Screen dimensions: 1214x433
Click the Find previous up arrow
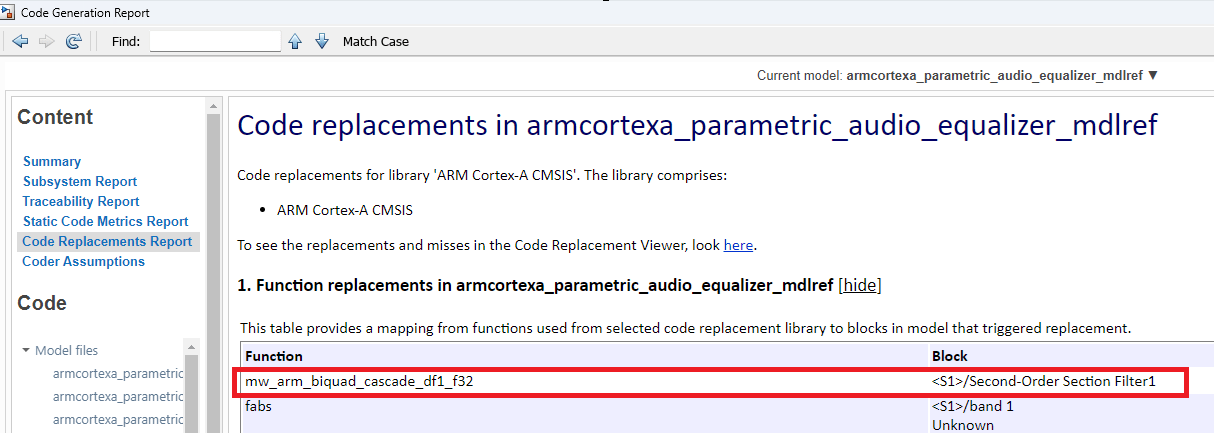pyautogui.click(x=295, y=41)
